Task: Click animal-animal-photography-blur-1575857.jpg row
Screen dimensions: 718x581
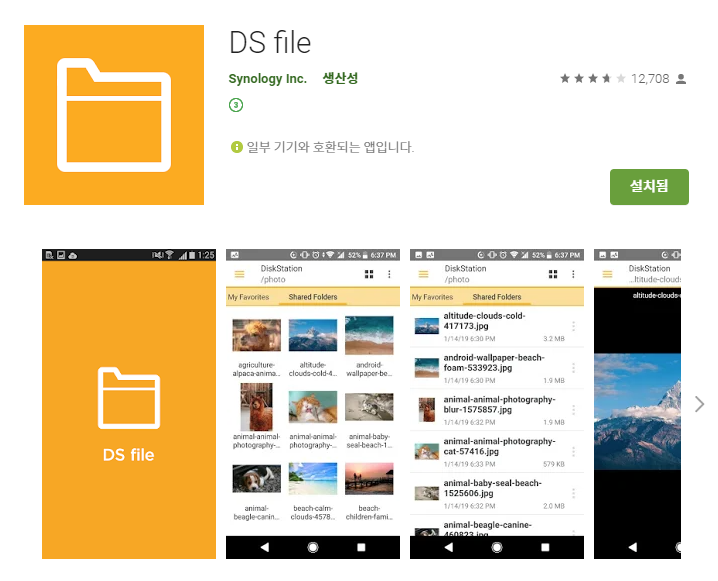Action: coord(497,410)
